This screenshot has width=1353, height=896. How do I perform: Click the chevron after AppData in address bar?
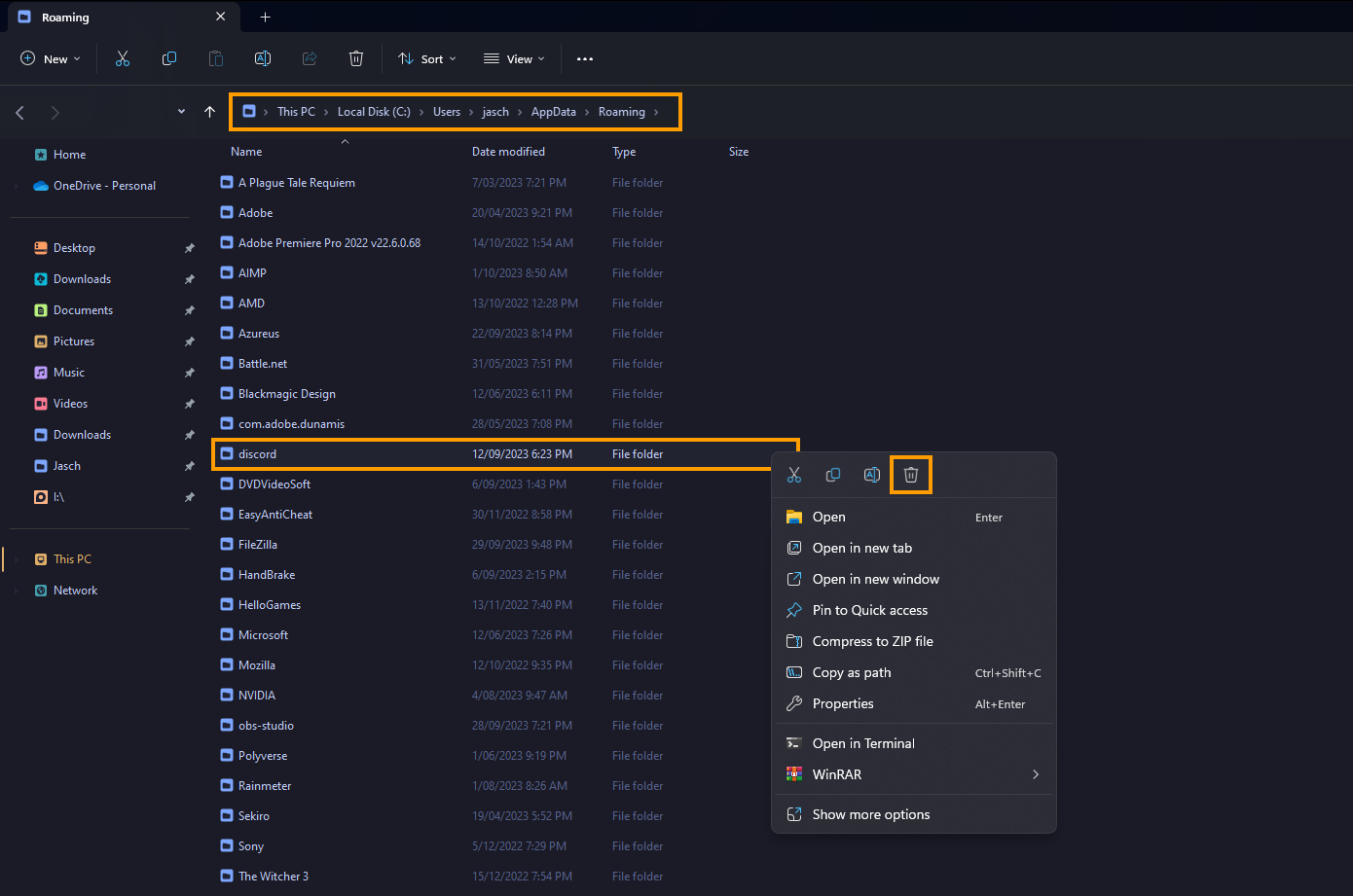click(x=587, y=112)
